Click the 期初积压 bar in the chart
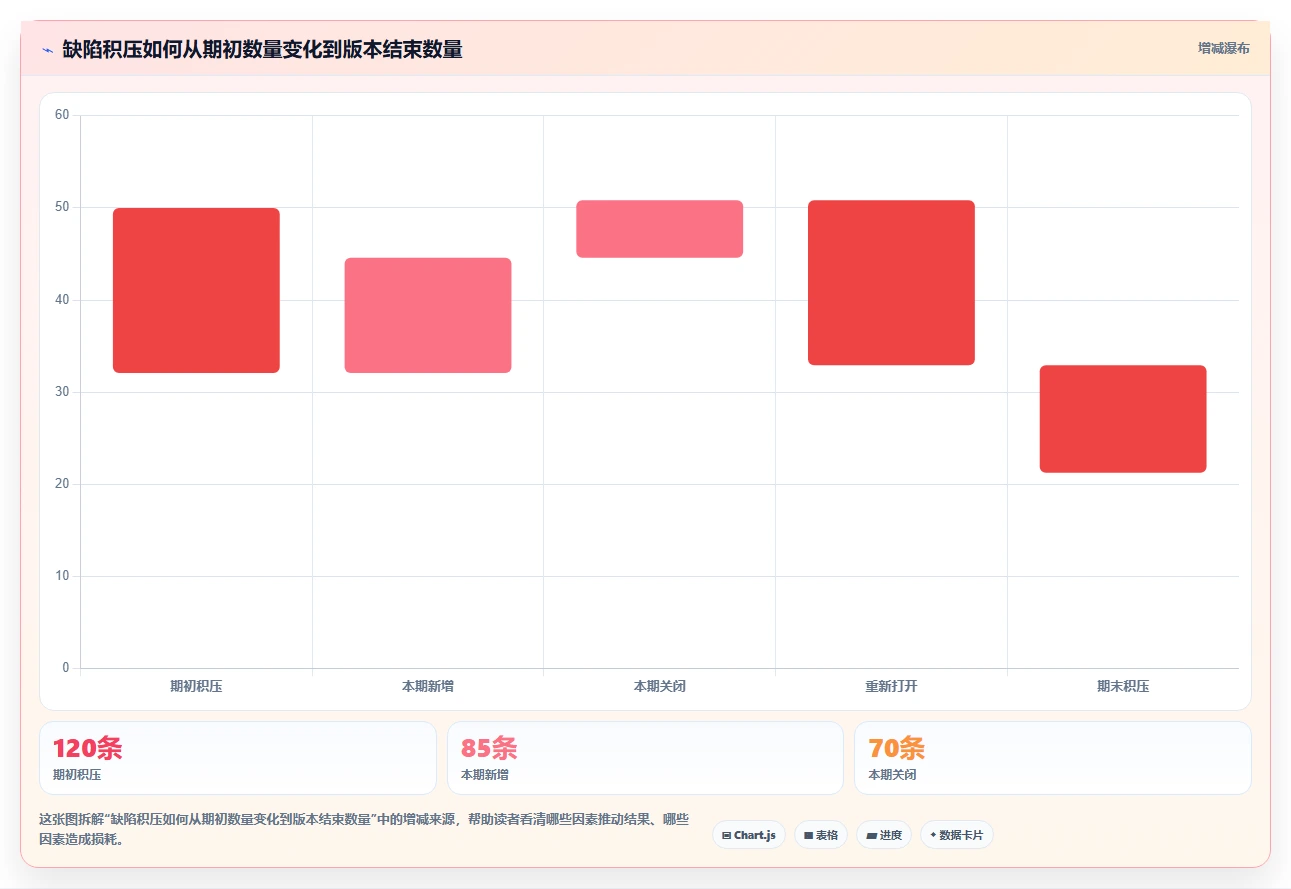 (x=196, y=290)
